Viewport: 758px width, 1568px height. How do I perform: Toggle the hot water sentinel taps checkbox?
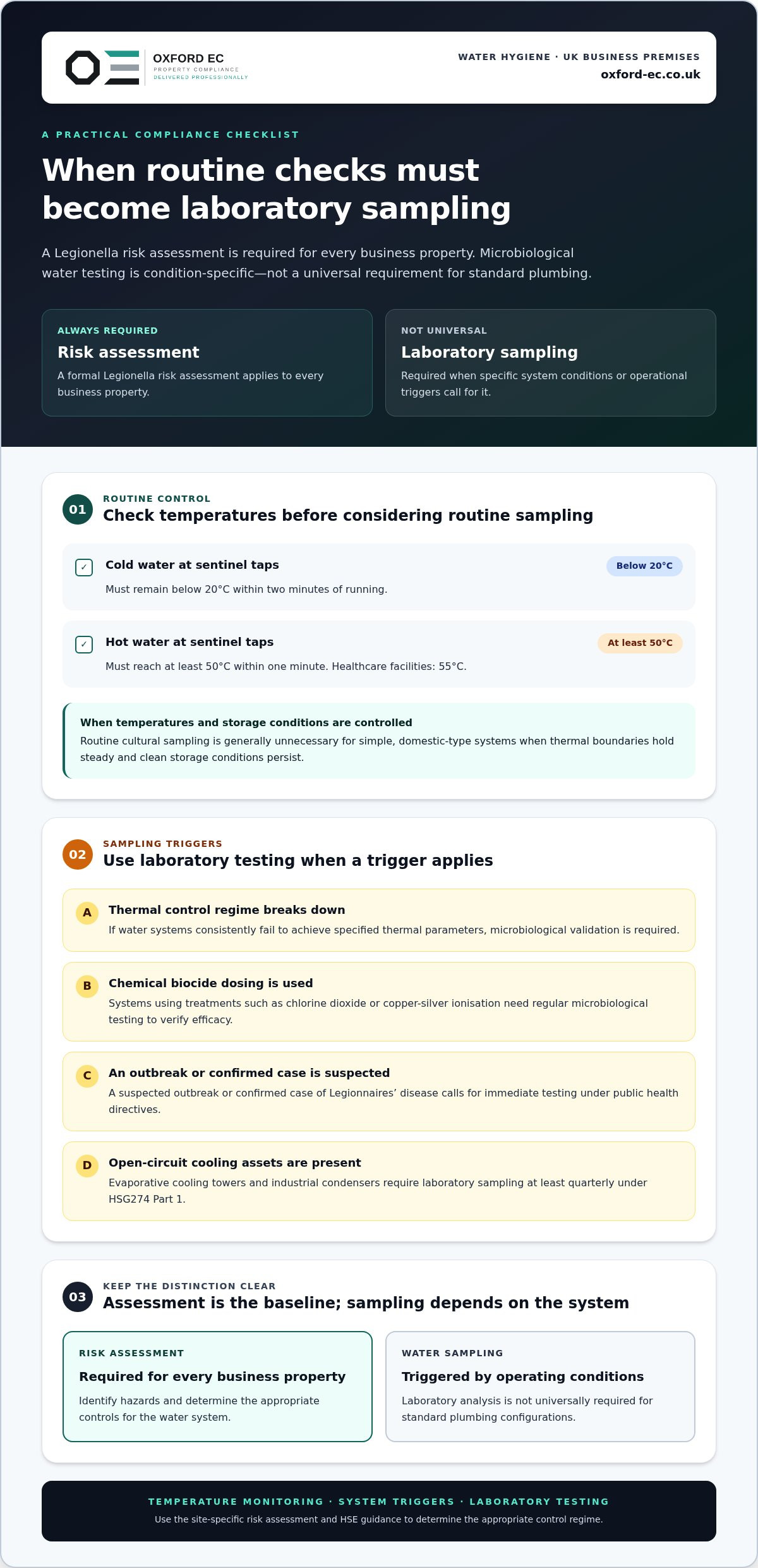tap(84, 644)
